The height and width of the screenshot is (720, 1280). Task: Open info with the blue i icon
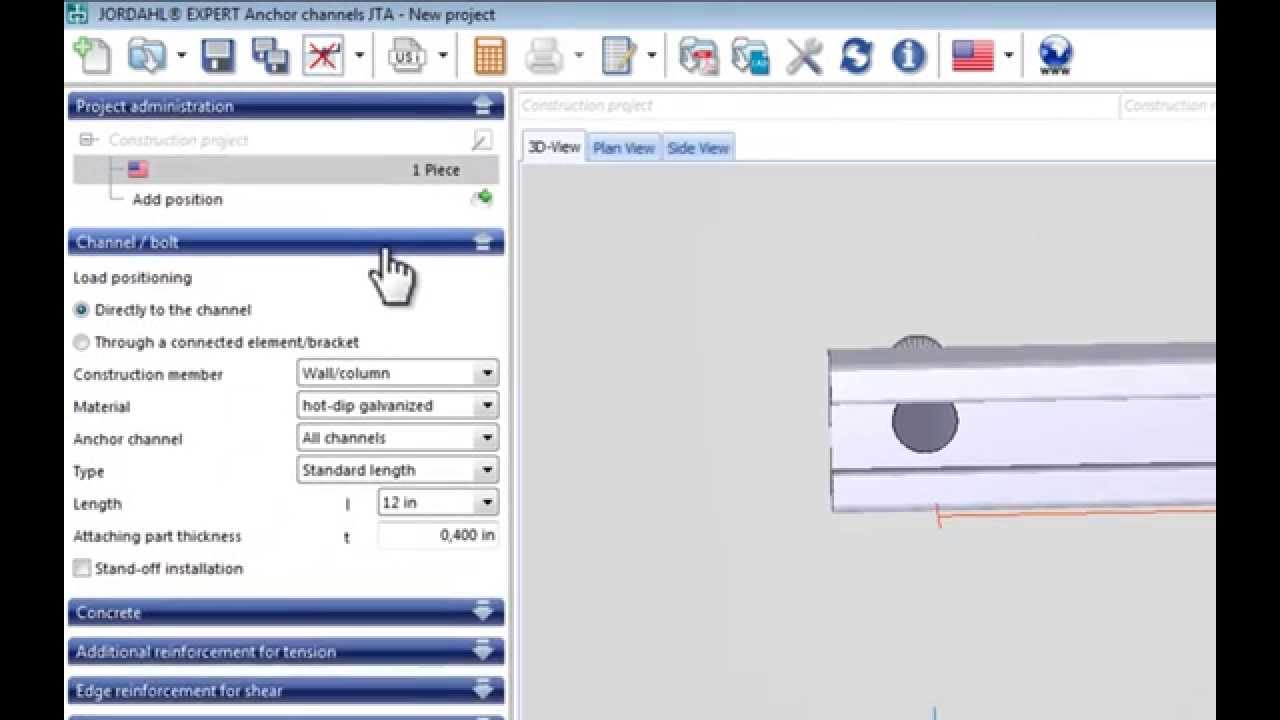(x=908, y=55)
